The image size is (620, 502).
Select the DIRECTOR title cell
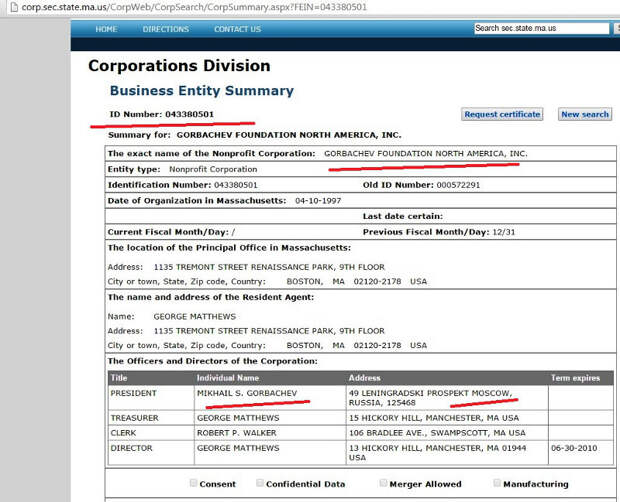pos(151,453)
